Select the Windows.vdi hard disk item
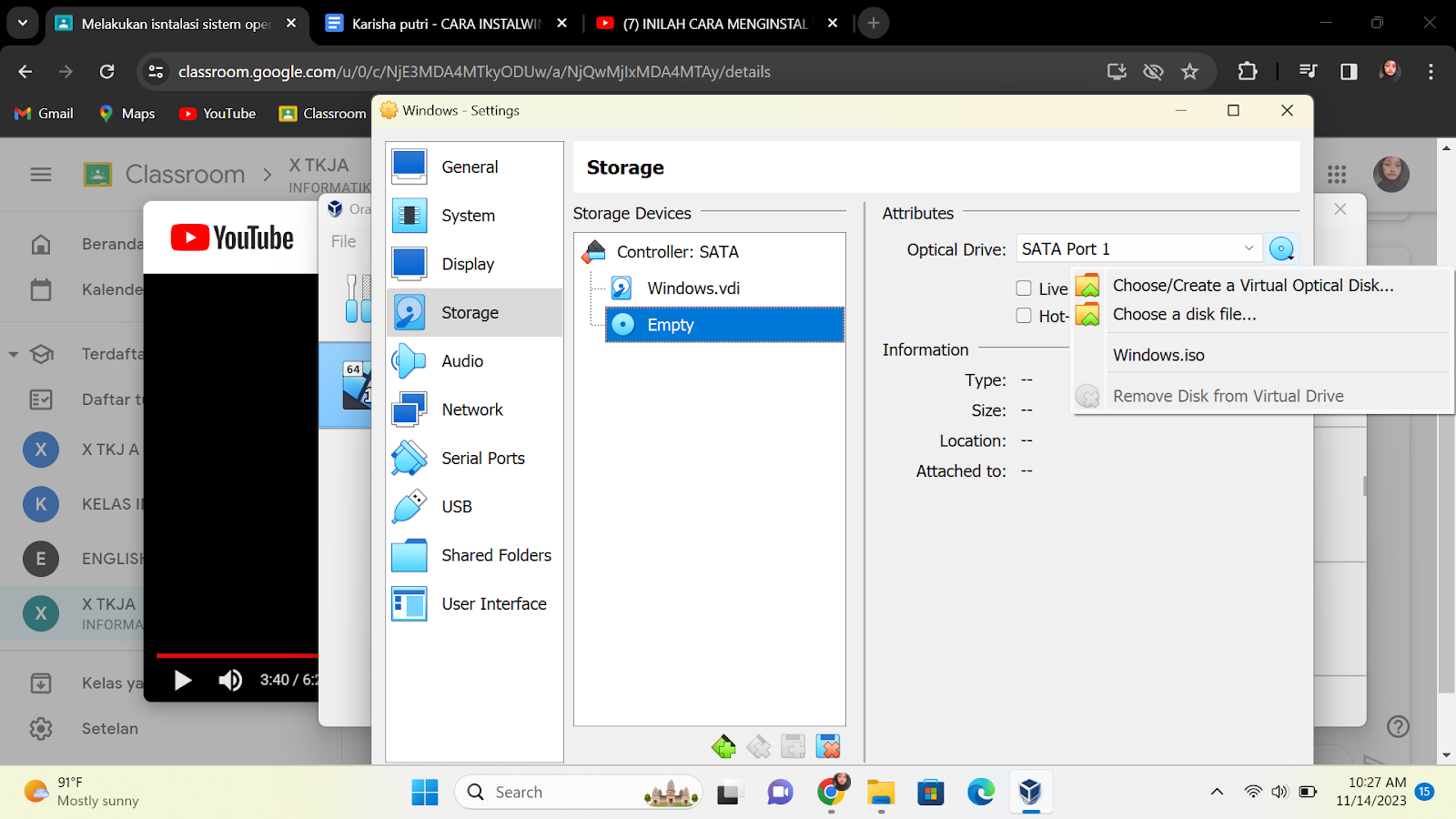 tap(693, 288)
